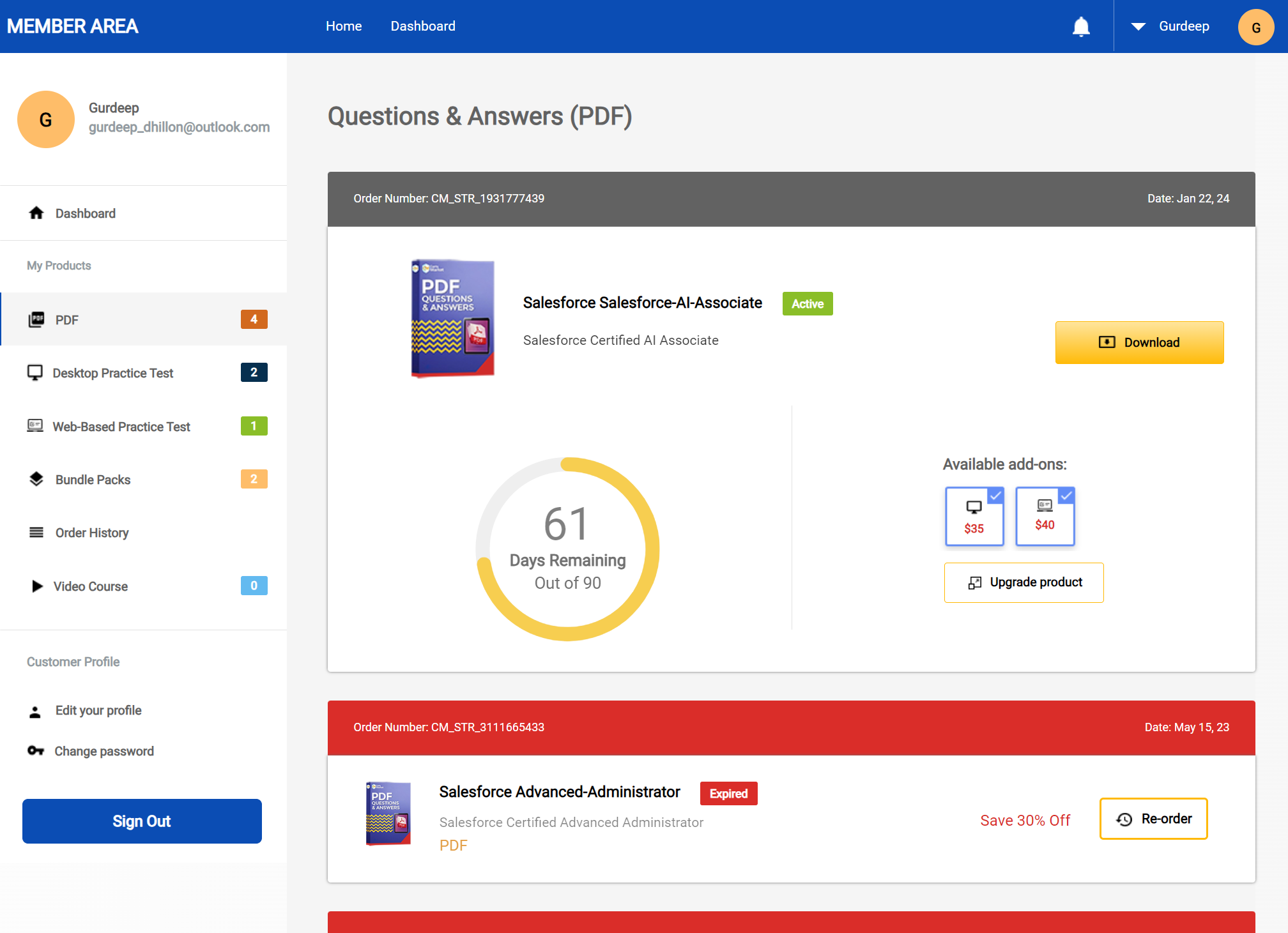Screen dimensions: 1288x933
Task: Go to Home in top navigation
Action: pos(344,26)
